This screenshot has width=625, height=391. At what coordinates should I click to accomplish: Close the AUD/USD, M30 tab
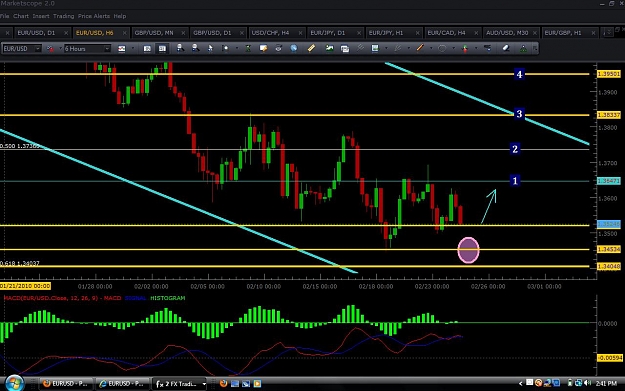pos(535,33)
